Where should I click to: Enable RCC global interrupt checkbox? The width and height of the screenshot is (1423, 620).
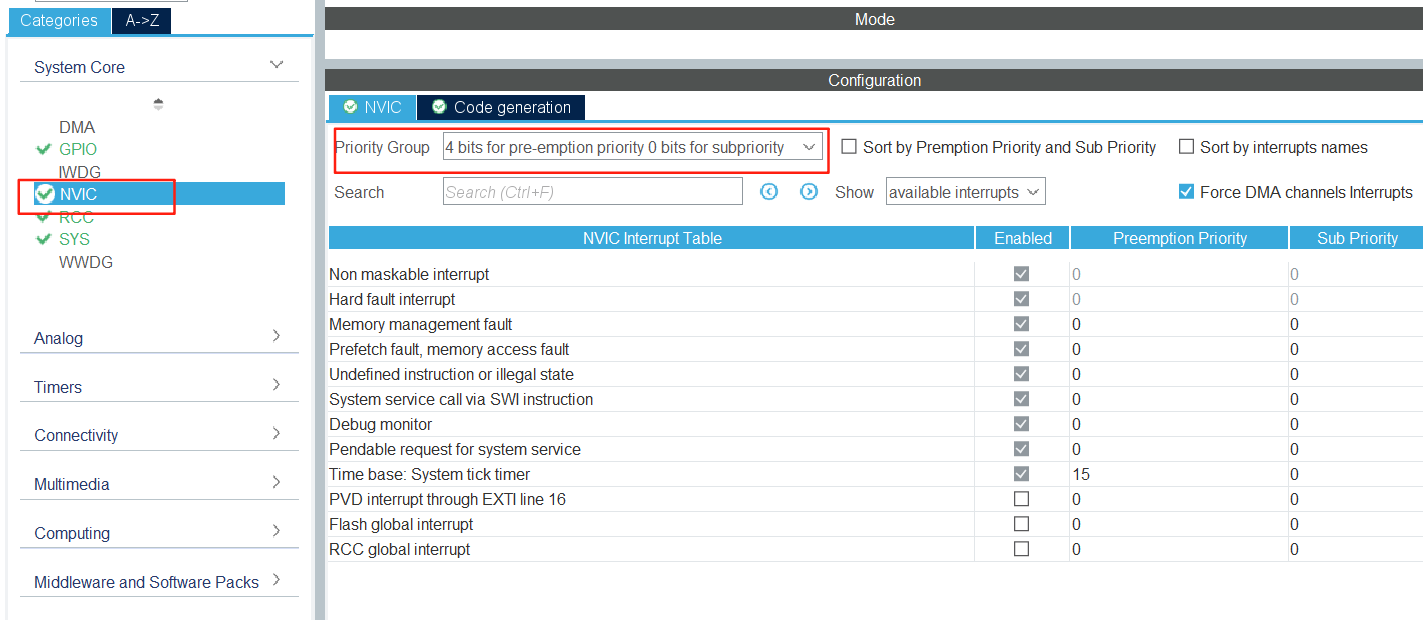pos(1021,549)
